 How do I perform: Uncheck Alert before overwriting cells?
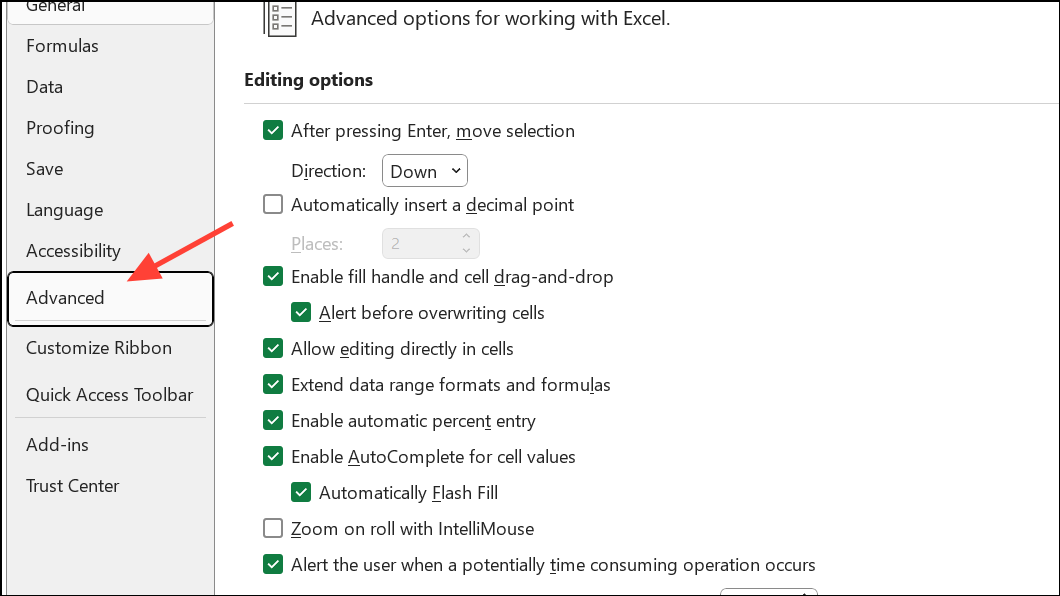(x=301, y=312)
